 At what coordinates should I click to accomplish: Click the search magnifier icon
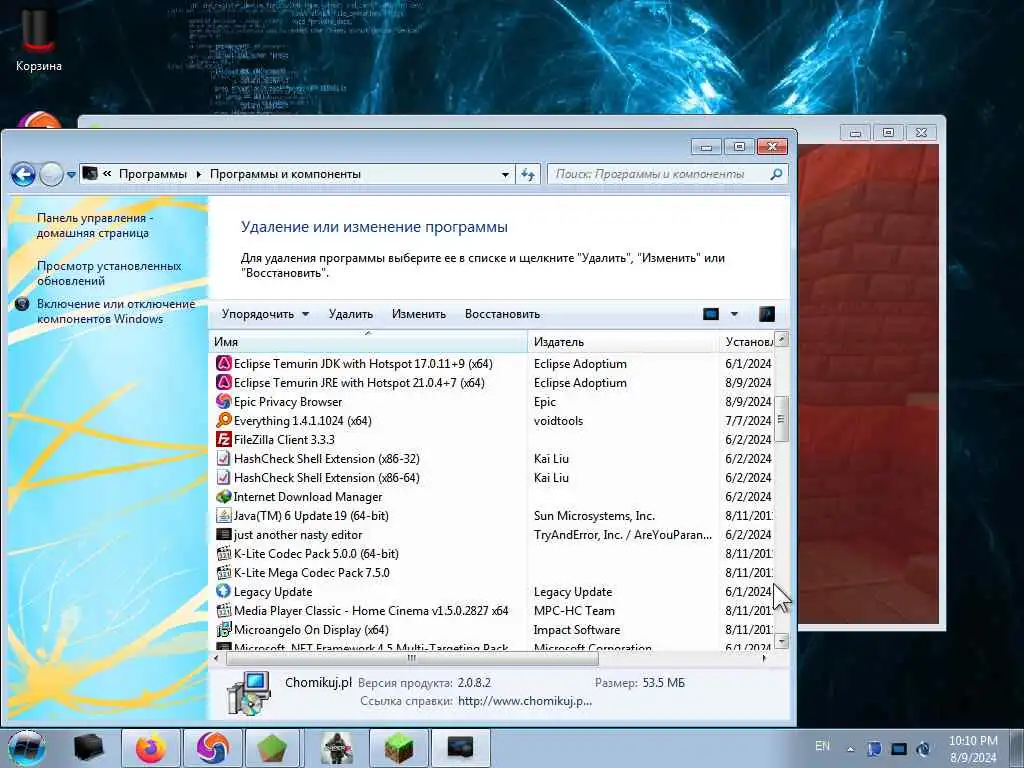[776, 174]
